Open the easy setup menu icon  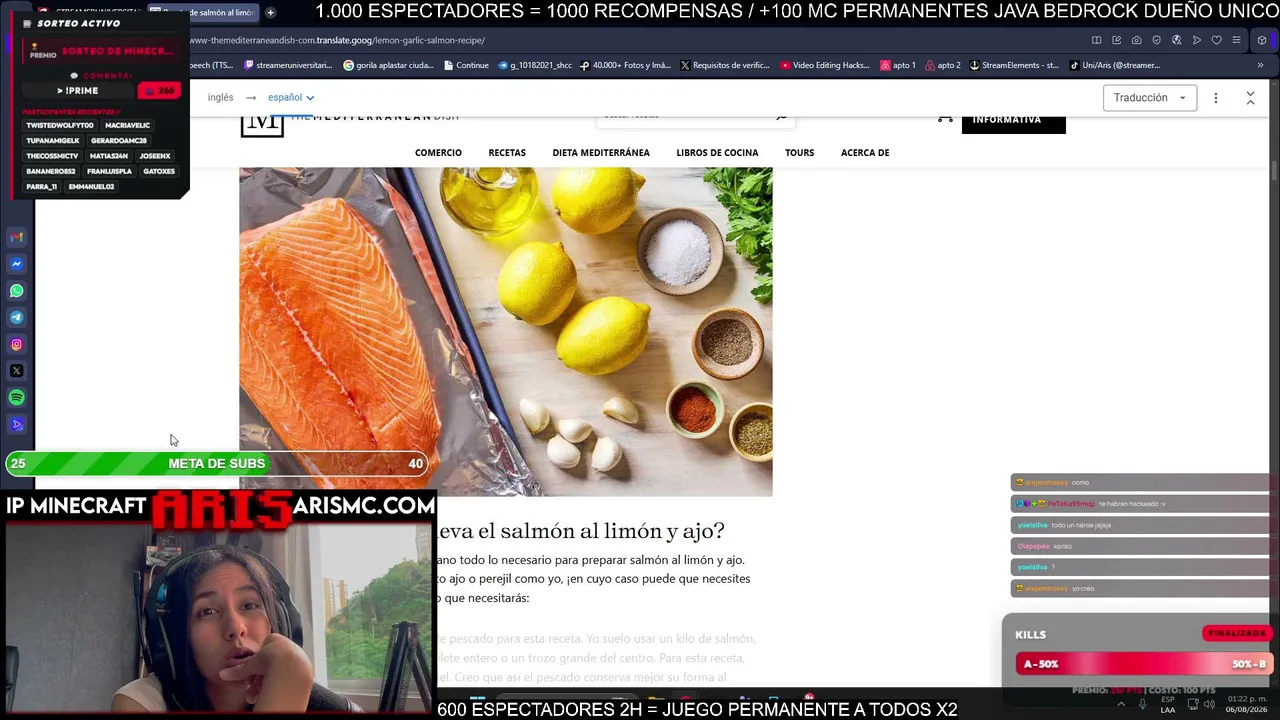[1237, 40]
